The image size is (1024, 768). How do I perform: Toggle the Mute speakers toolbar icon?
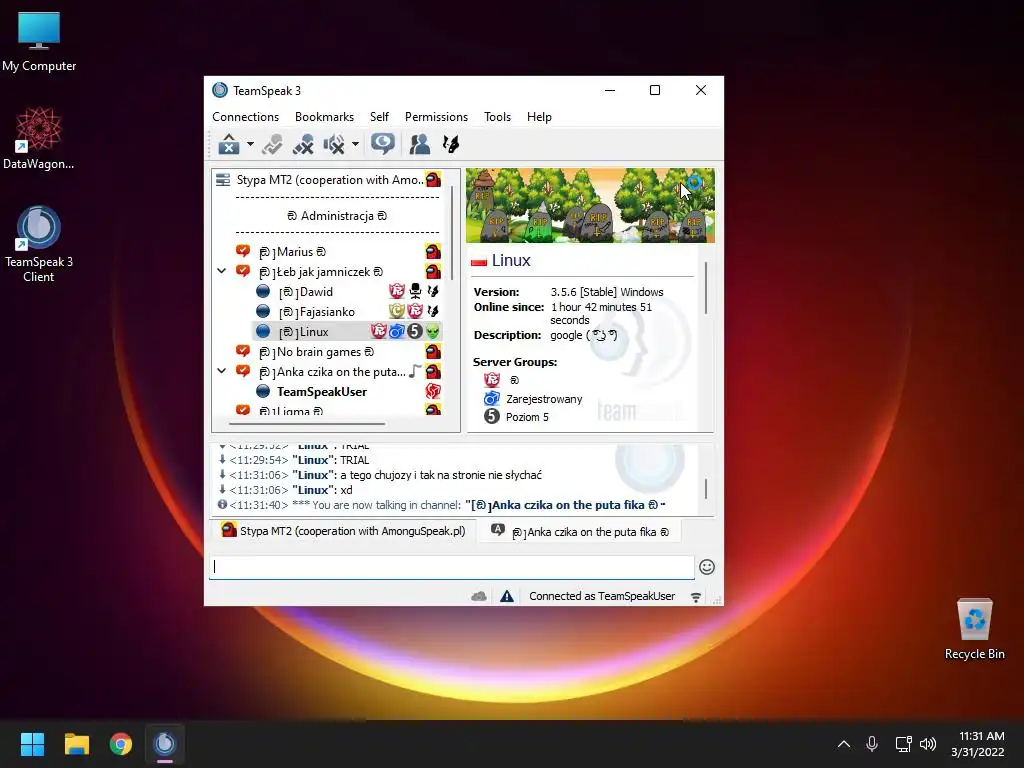334,144
